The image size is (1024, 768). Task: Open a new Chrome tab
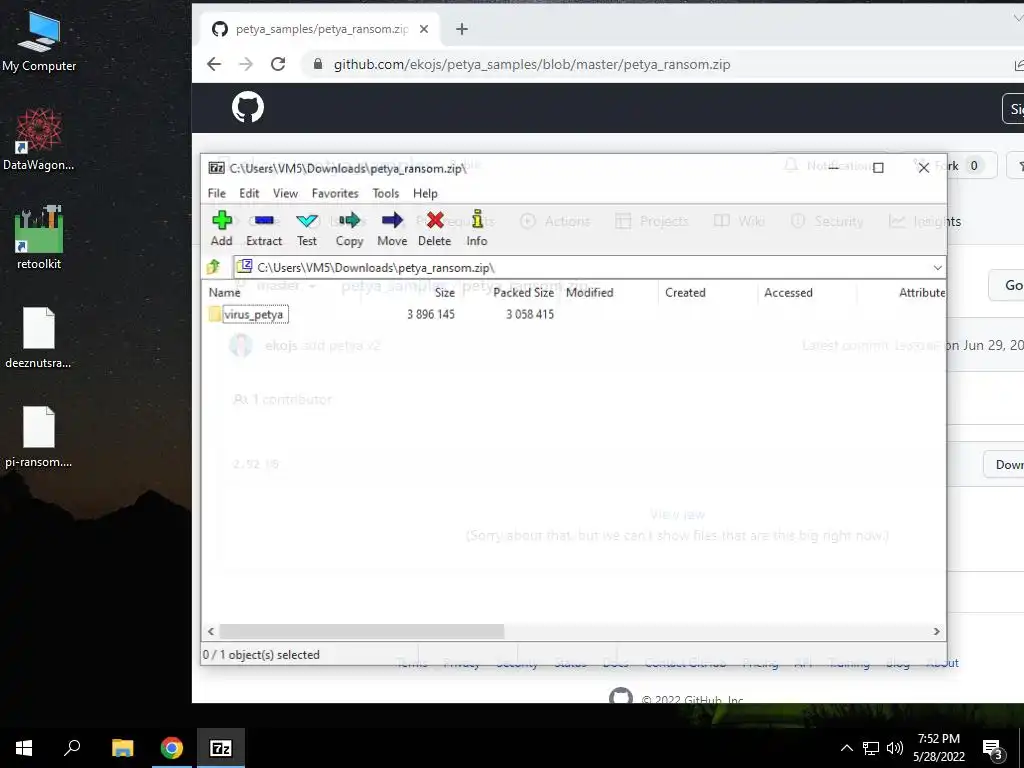(462, 29)
